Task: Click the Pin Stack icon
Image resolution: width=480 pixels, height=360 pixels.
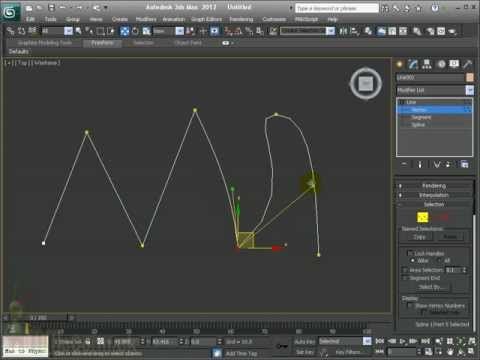Action: coord(404,164)
